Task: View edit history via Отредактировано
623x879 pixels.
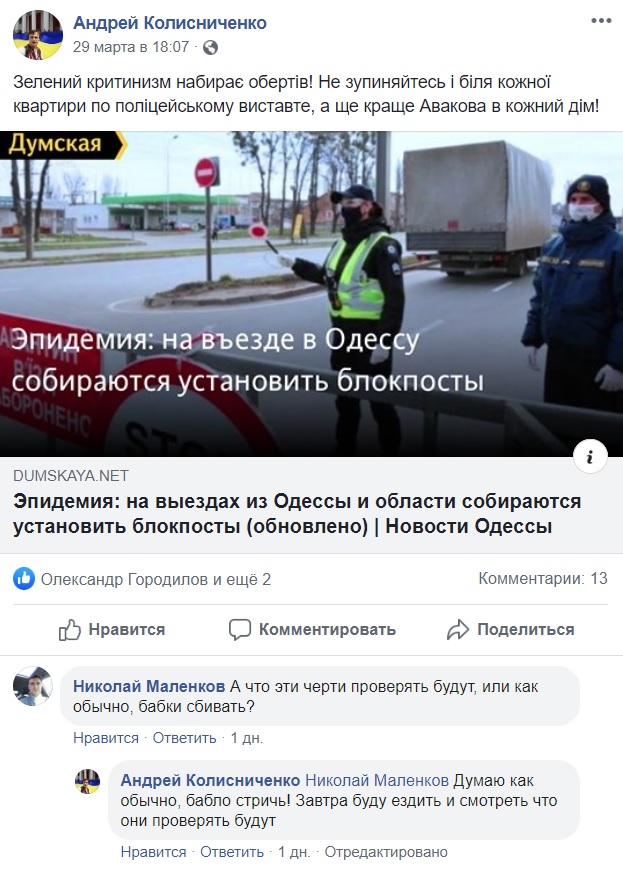Action: (386, 852)
